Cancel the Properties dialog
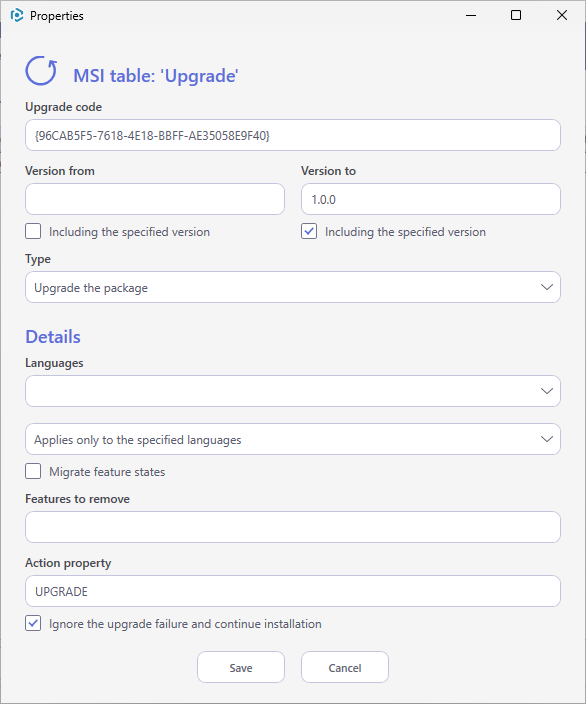 (x=345, y=667)
